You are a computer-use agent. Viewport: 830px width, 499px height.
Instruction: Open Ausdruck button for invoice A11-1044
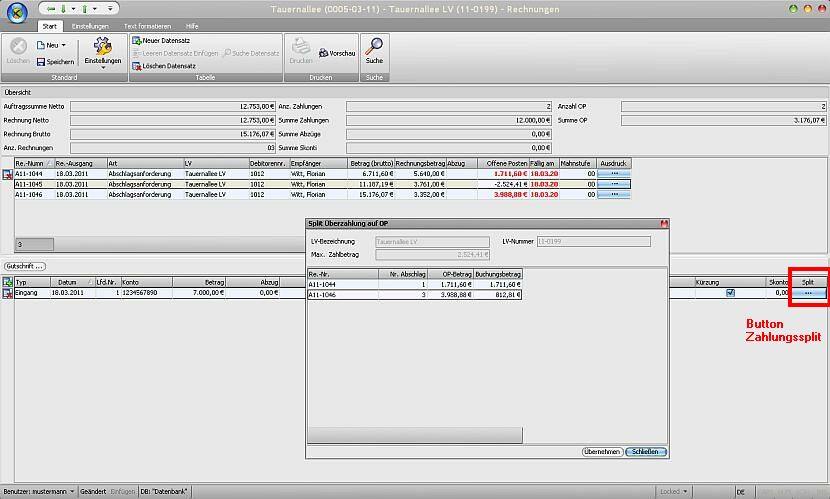click(614, 174)
